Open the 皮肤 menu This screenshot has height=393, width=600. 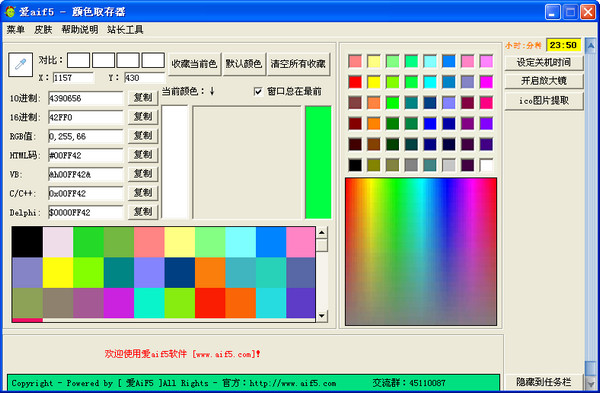coord(43,30)
